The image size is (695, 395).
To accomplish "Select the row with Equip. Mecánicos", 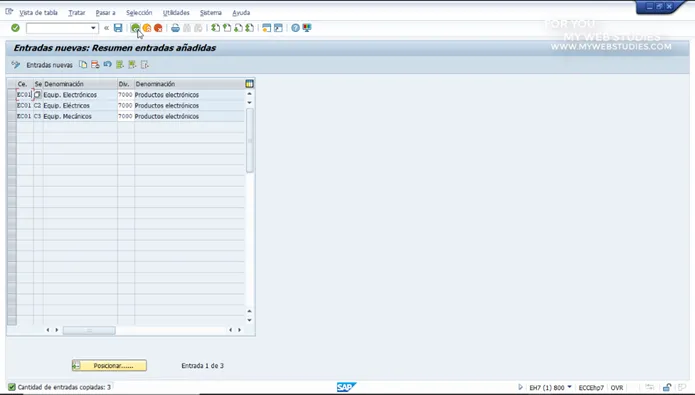I will 12,116.
